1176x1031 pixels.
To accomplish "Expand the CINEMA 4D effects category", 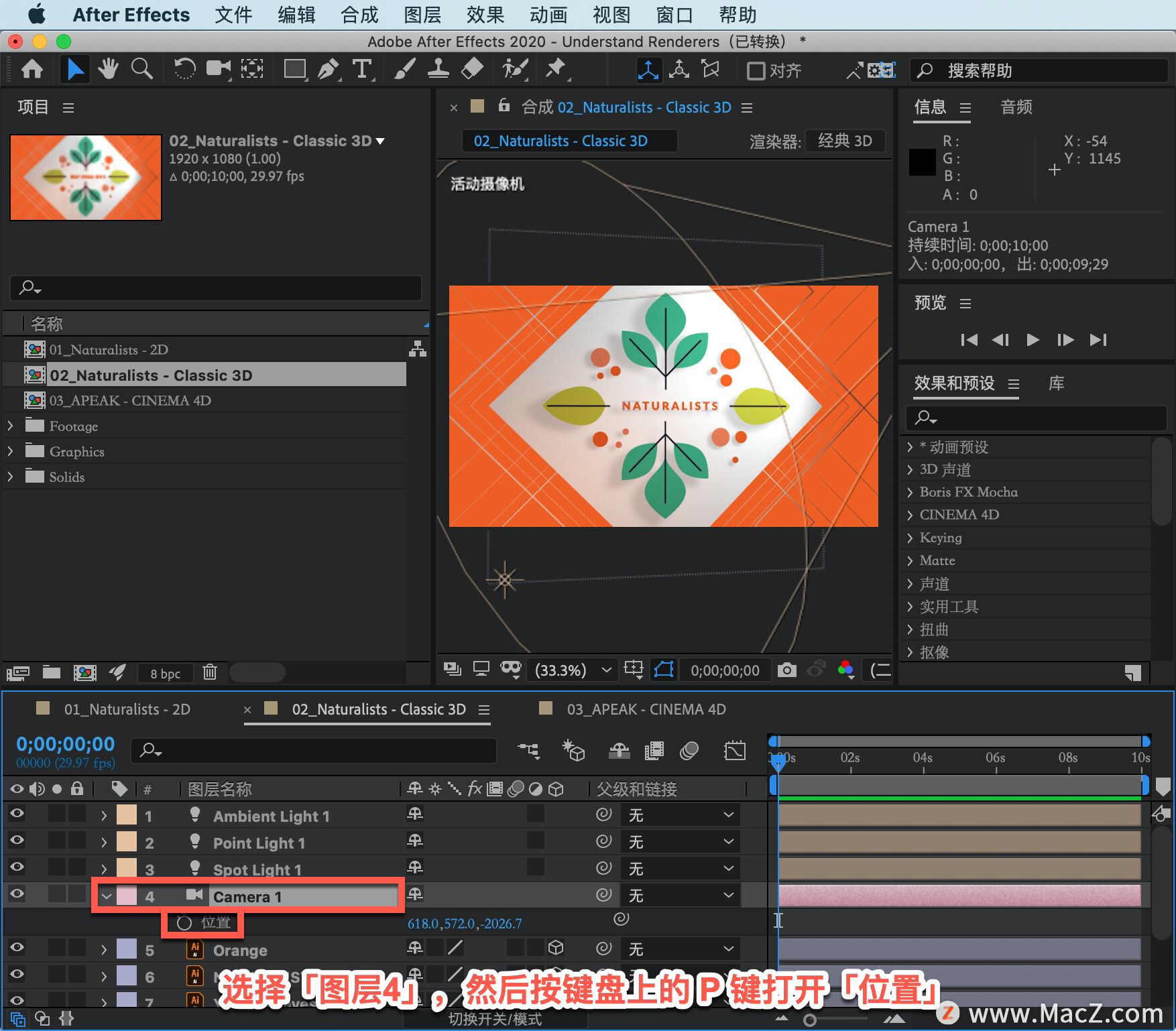I will (910, 515).
